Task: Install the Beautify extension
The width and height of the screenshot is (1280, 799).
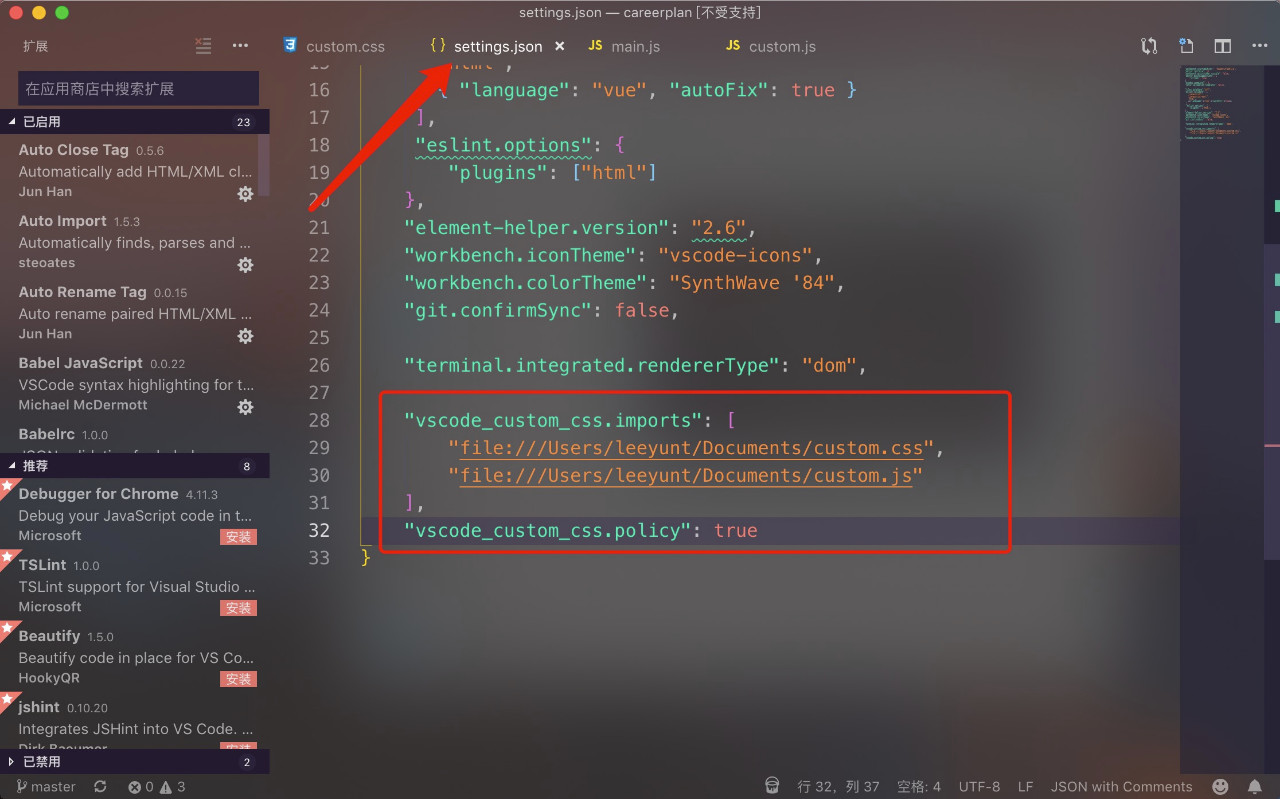Action: (238, 679)
